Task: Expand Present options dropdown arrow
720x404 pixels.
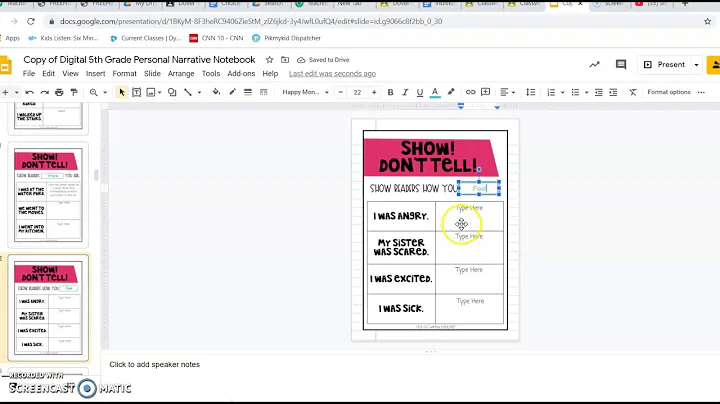Action: 697,65
